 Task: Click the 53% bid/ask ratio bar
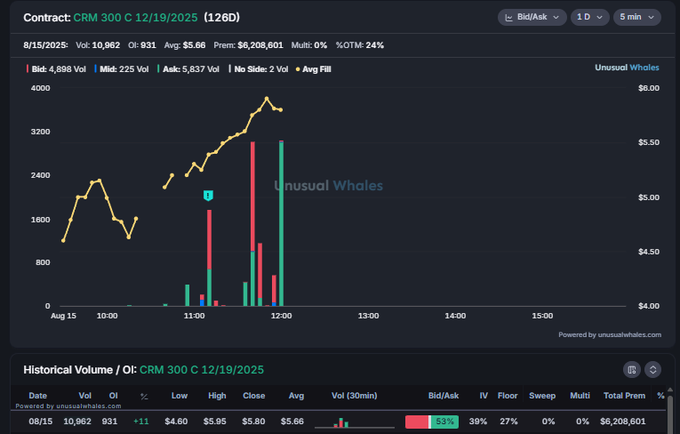[432, 422]
